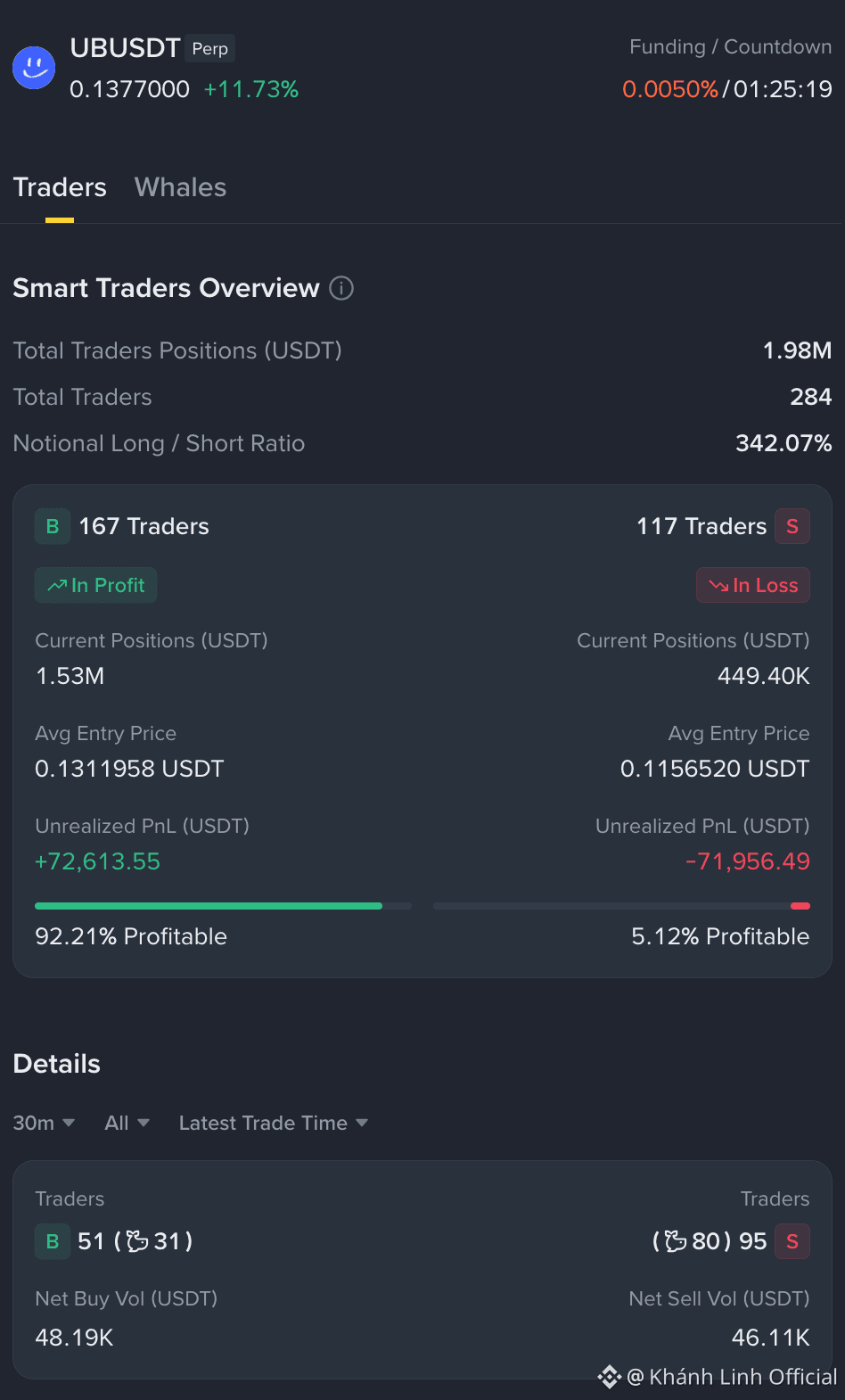This screenshot has height=1400, width=845.
Task: Click the whale icon next to 80
Action: (676, 1240)
